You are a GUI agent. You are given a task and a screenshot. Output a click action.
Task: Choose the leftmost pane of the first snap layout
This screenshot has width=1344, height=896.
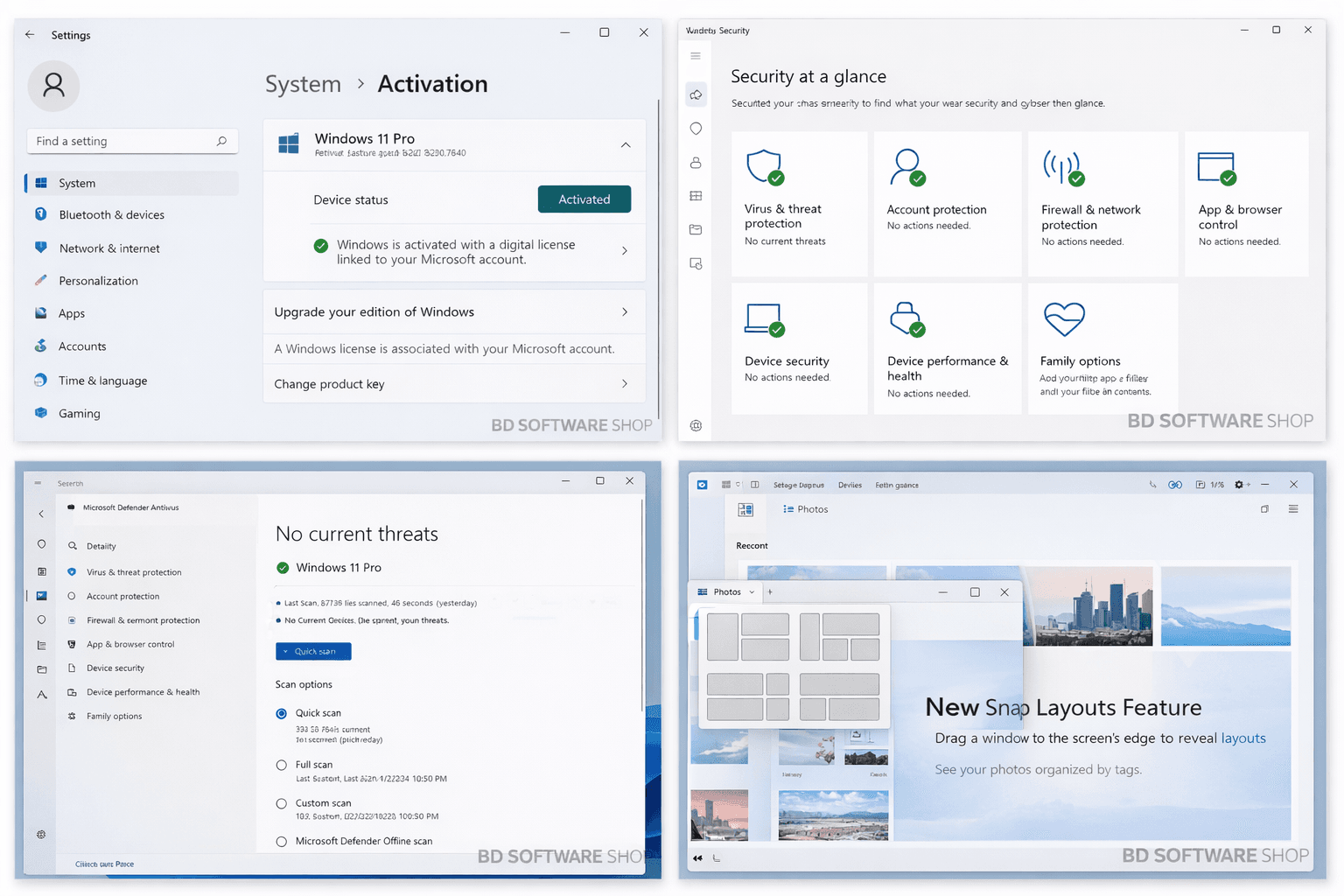click(723, 637)
